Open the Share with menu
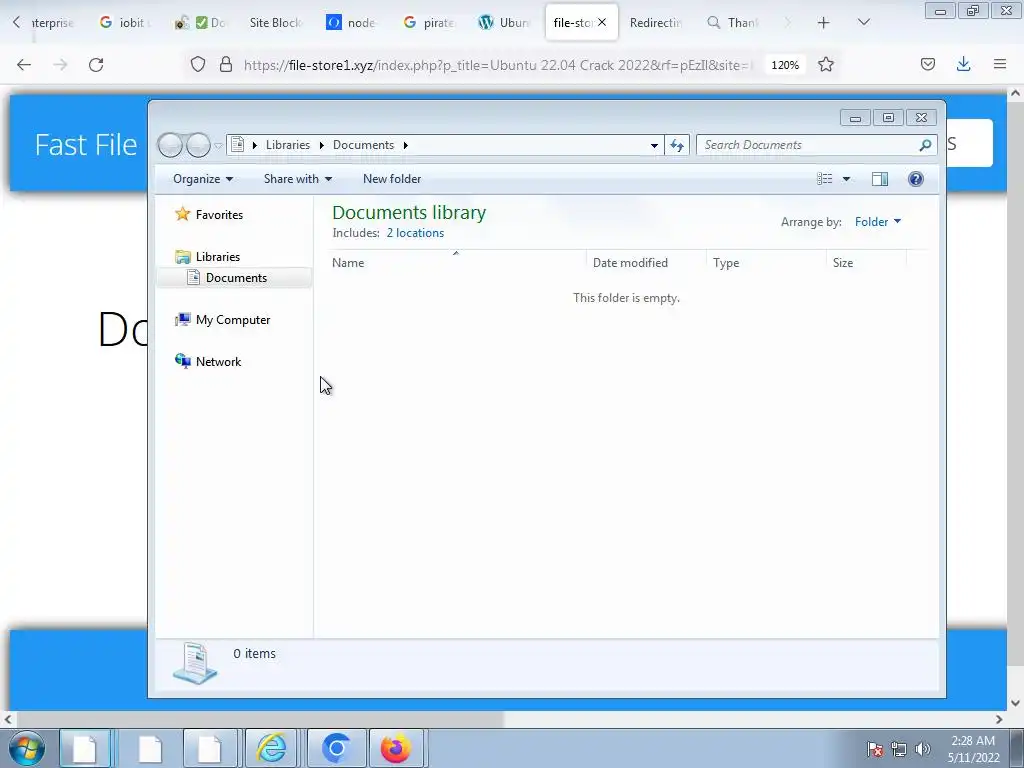The image size is (1024, 768). tap(298, 179)
